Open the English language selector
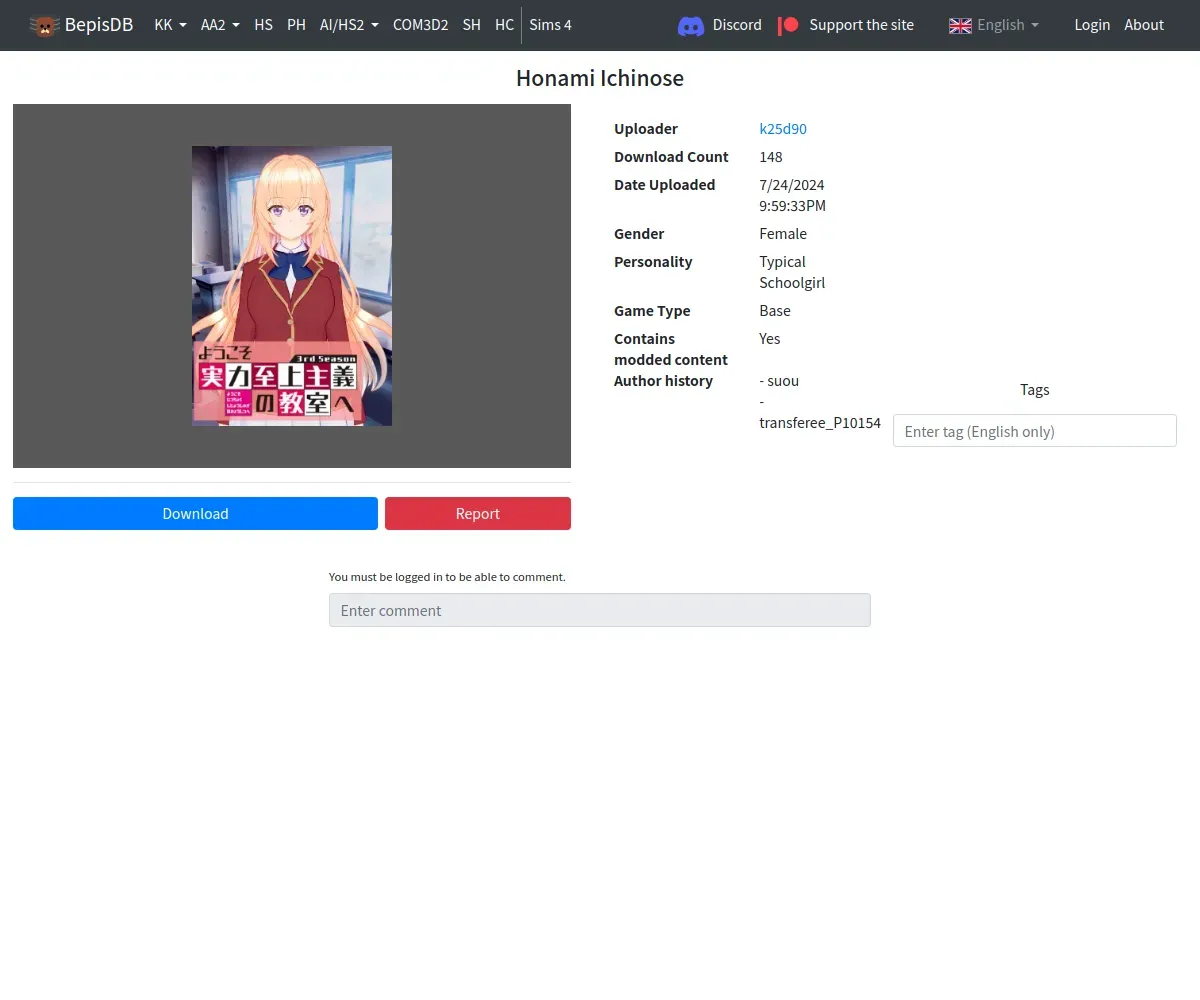 point(994,25)
